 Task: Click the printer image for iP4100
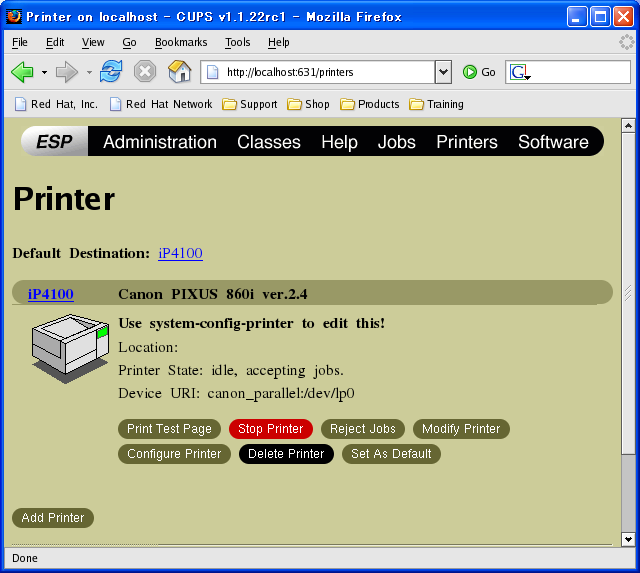70,348
